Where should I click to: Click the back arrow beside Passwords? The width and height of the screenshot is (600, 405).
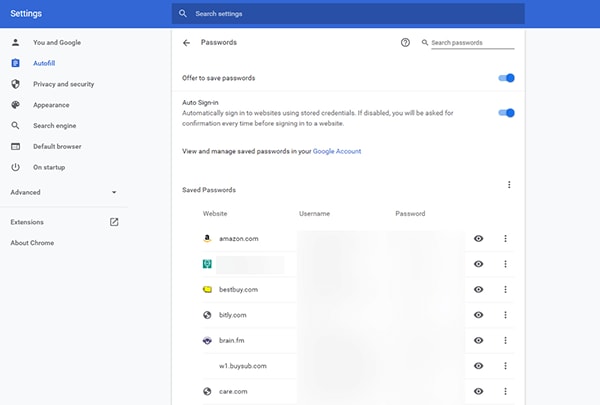(186, 43)
